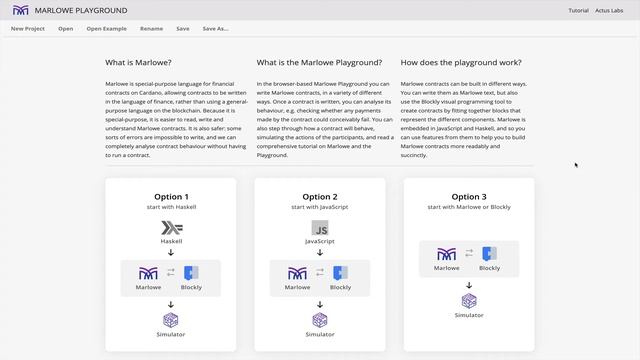Click the Marlowe icon in Option 1
The height and width of the screenshot is (360, 640).
148,273
